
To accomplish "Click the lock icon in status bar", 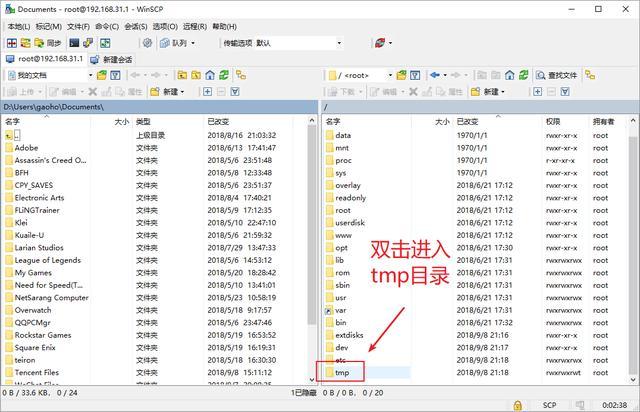I will pyautogui.click(x=518, y=405).
